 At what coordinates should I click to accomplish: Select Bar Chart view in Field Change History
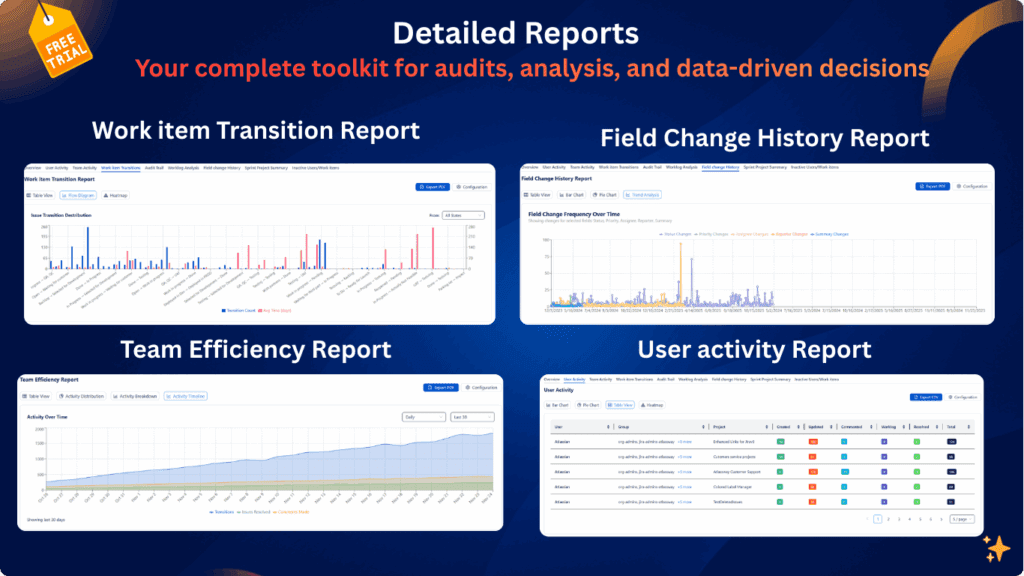574,194
